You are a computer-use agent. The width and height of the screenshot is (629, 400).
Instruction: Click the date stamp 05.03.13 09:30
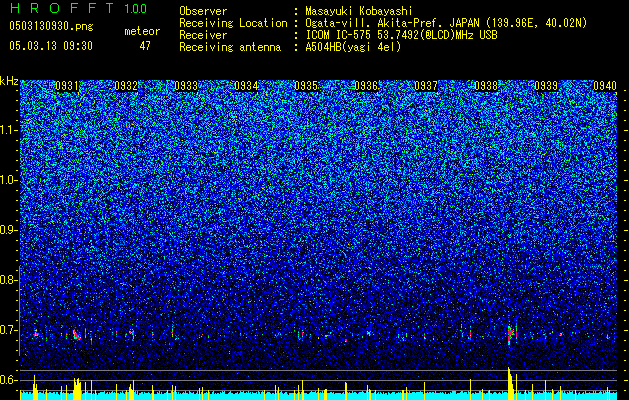click(x=51, y=46)
